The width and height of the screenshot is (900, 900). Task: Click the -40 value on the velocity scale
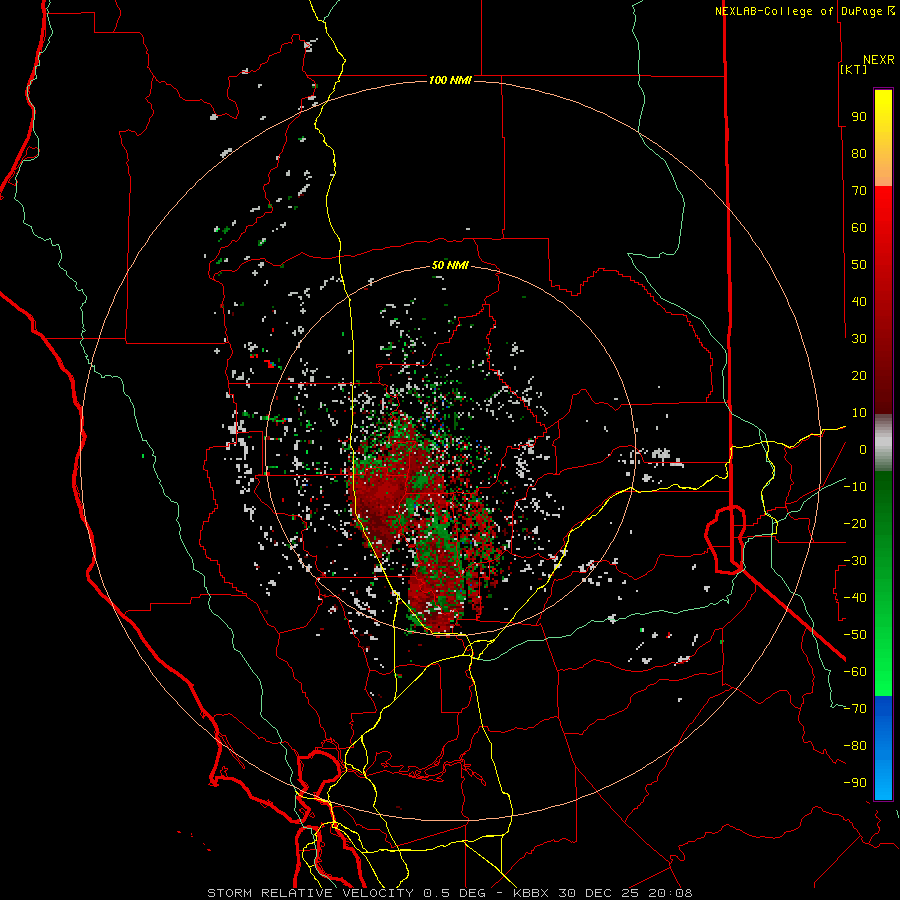855,598
